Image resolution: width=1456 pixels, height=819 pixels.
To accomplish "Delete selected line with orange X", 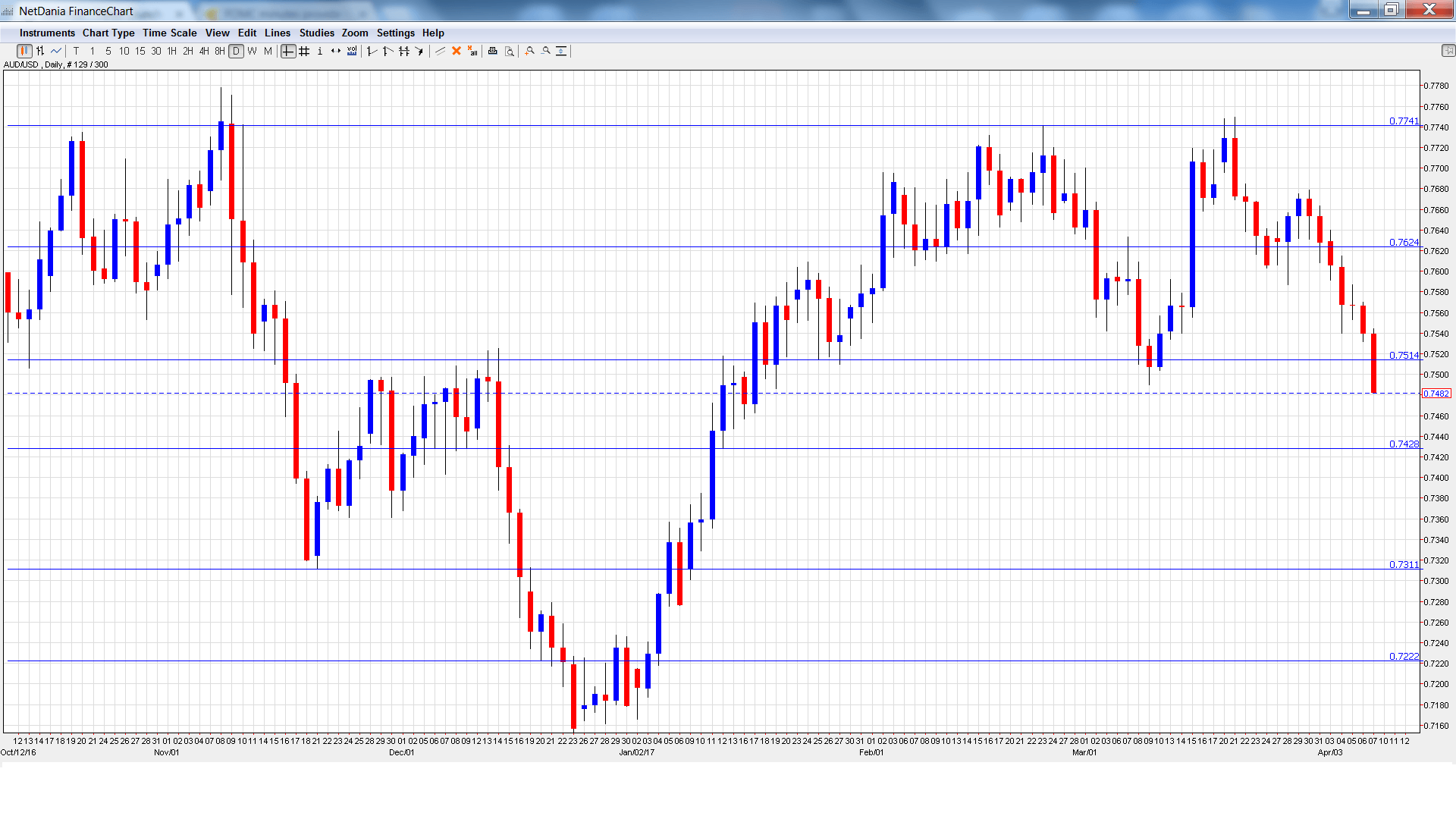I will pyautogui.click(x=457, y=51).
